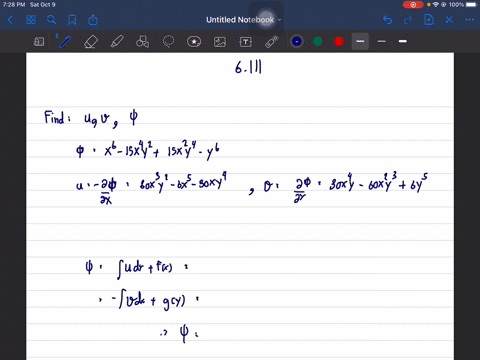Redo the last undone action
This screenshot has width=480, height=360.
[408, 20]
